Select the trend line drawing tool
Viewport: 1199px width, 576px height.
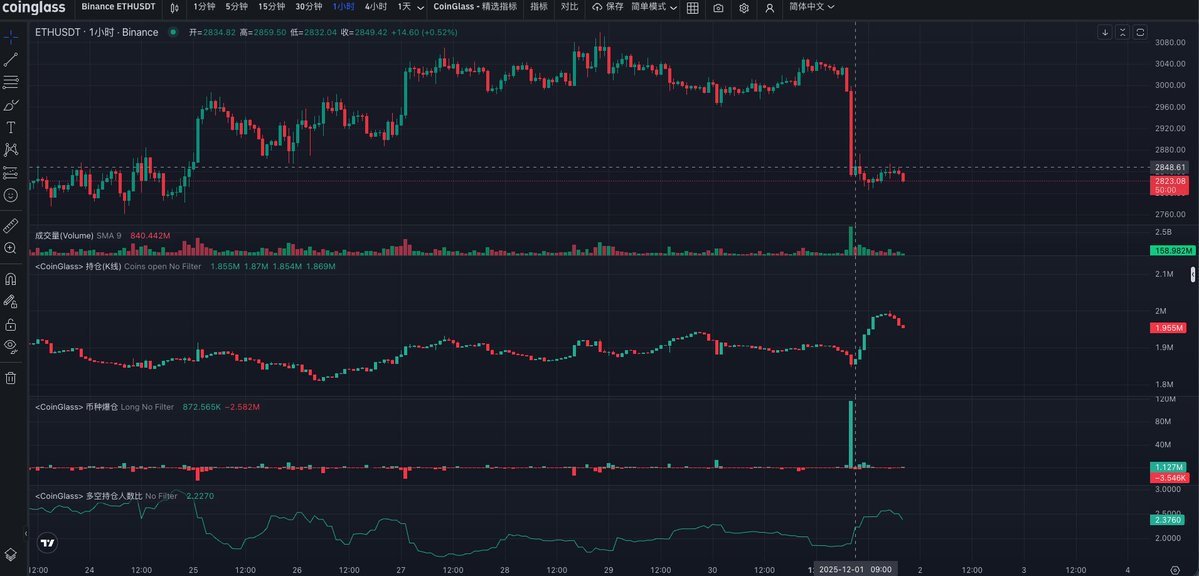pyautogui.click(x=11, y=59)
